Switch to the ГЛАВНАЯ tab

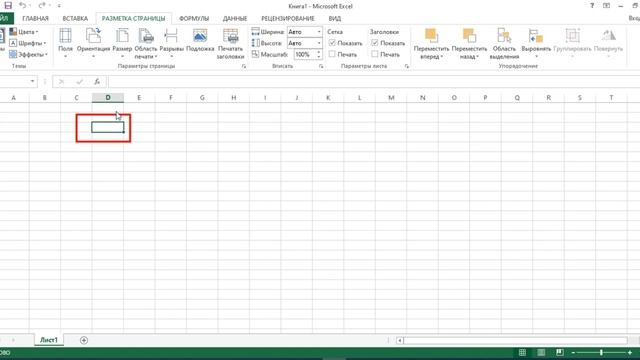click(36, 18)
